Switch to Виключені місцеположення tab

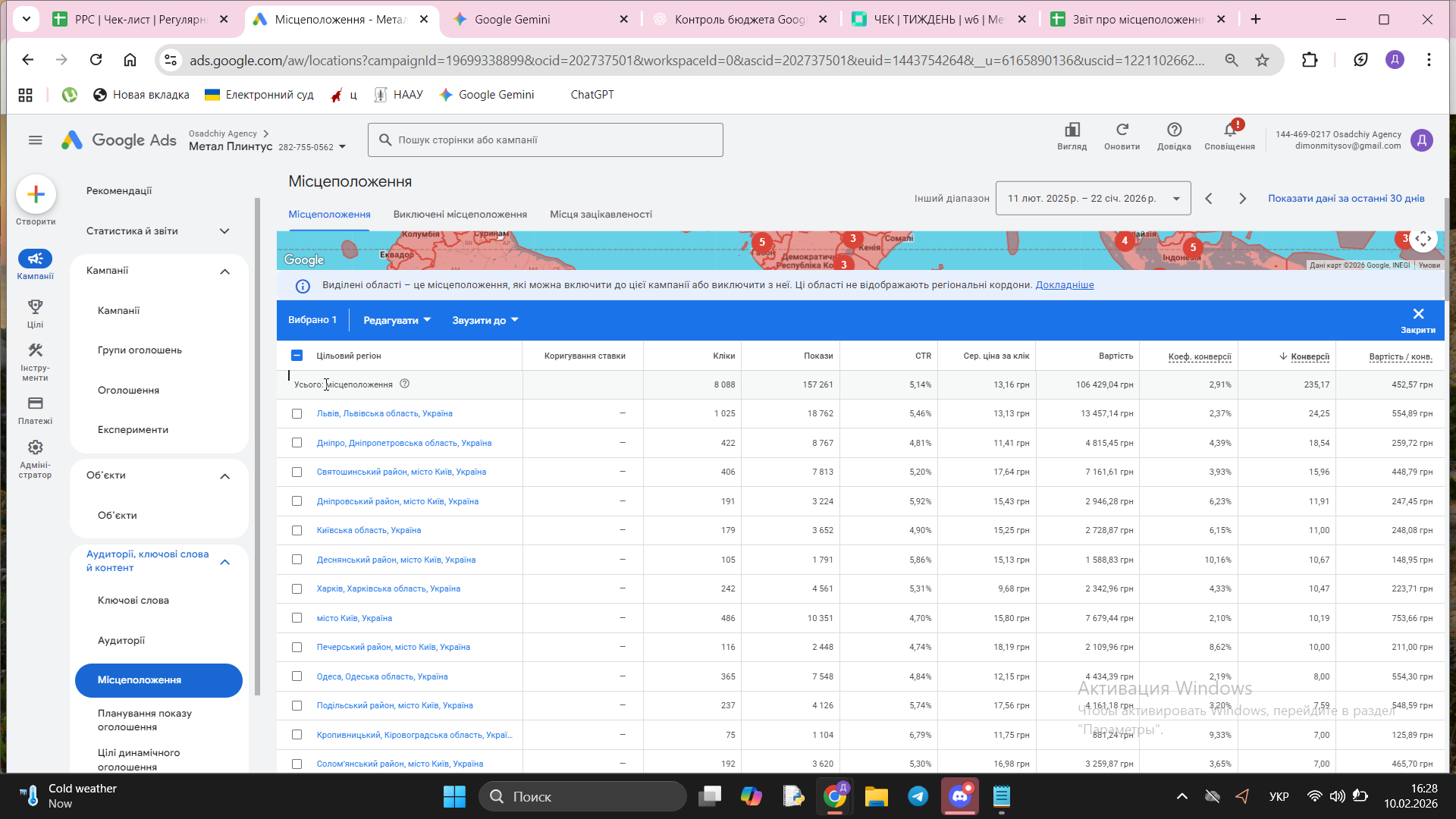pyautogui.click(x=460, y=215)
